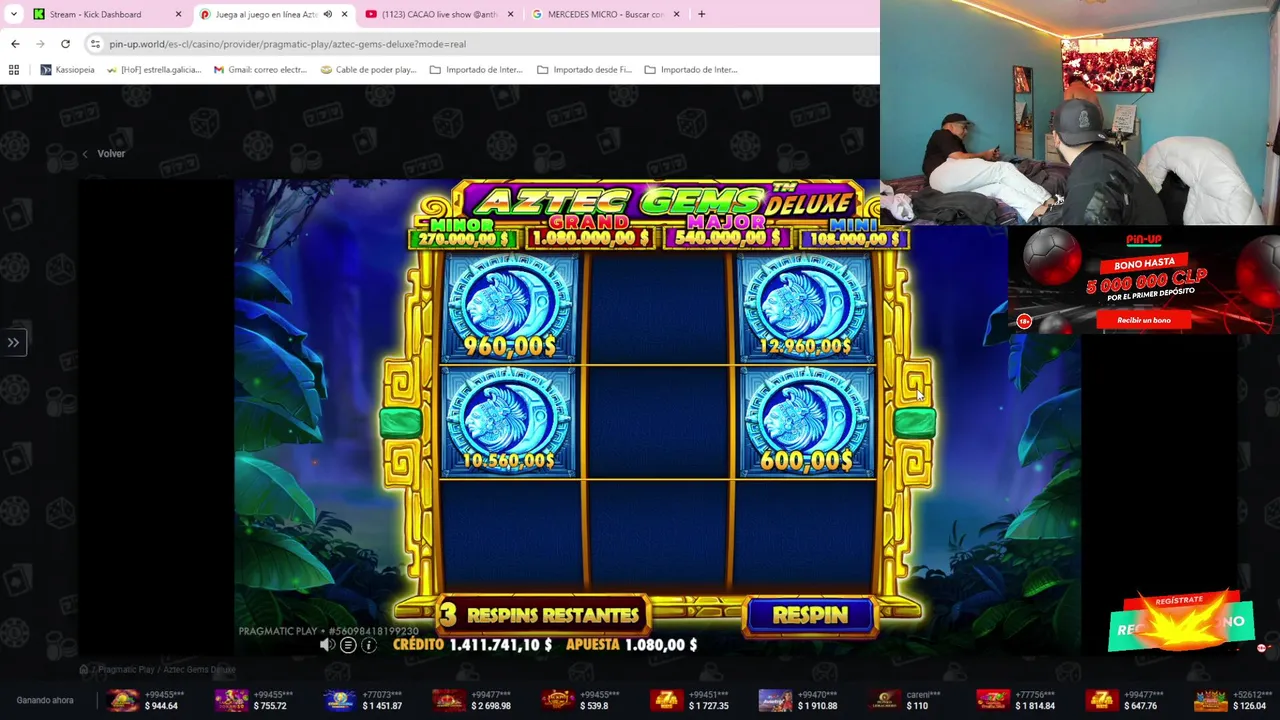Click the Regístrate banner

(1181, 619)
